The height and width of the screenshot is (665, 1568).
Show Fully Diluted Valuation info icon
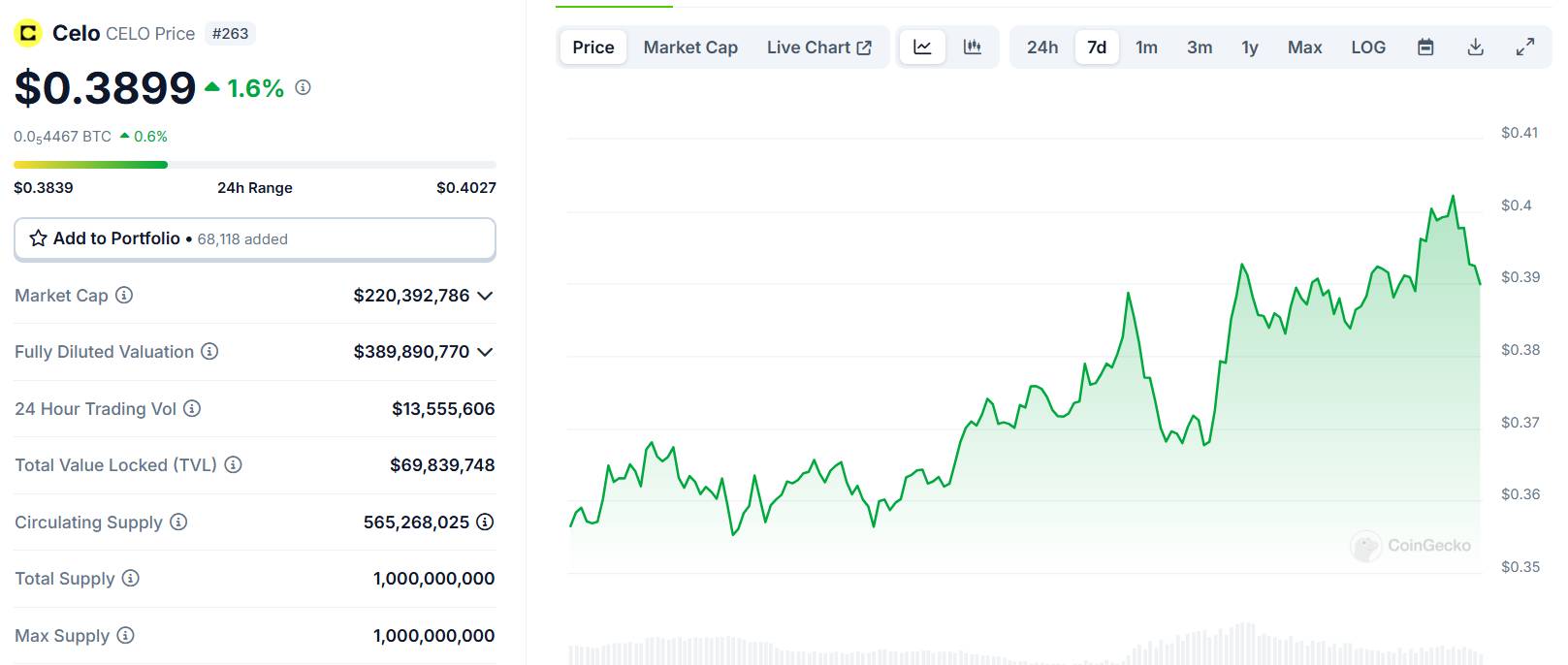(209, 351)
